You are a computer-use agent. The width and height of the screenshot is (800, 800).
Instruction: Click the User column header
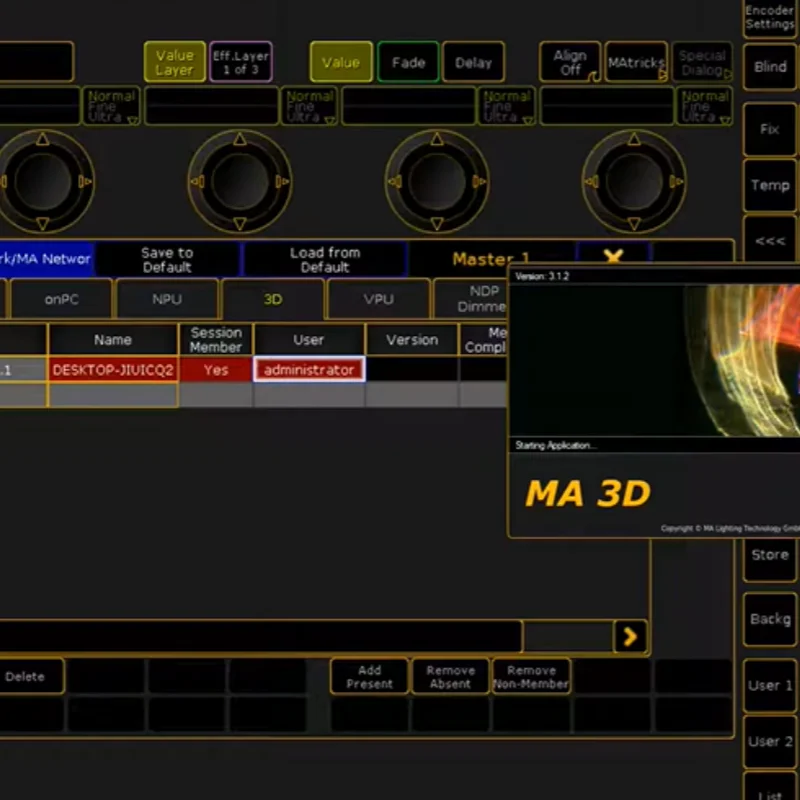(309, 340)
